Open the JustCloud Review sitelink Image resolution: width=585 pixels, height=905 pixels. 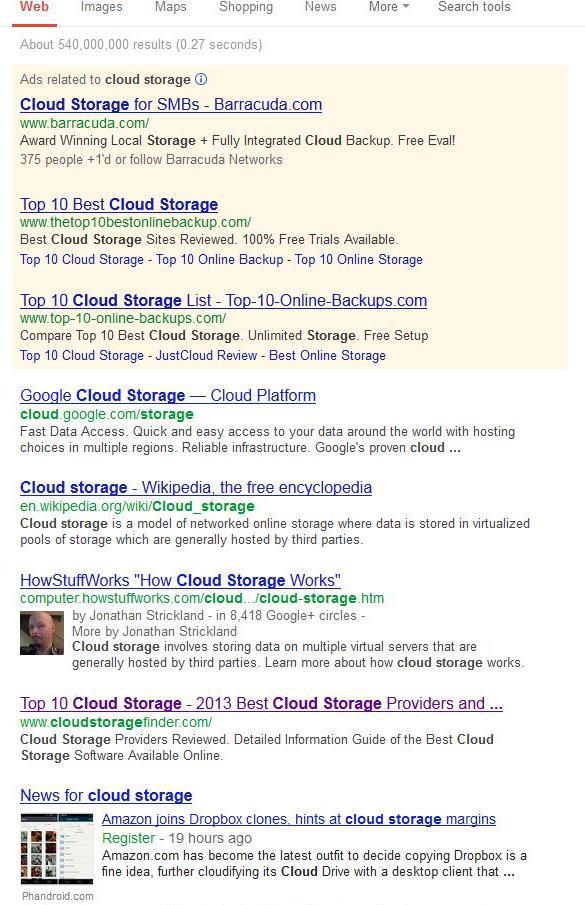207,356
